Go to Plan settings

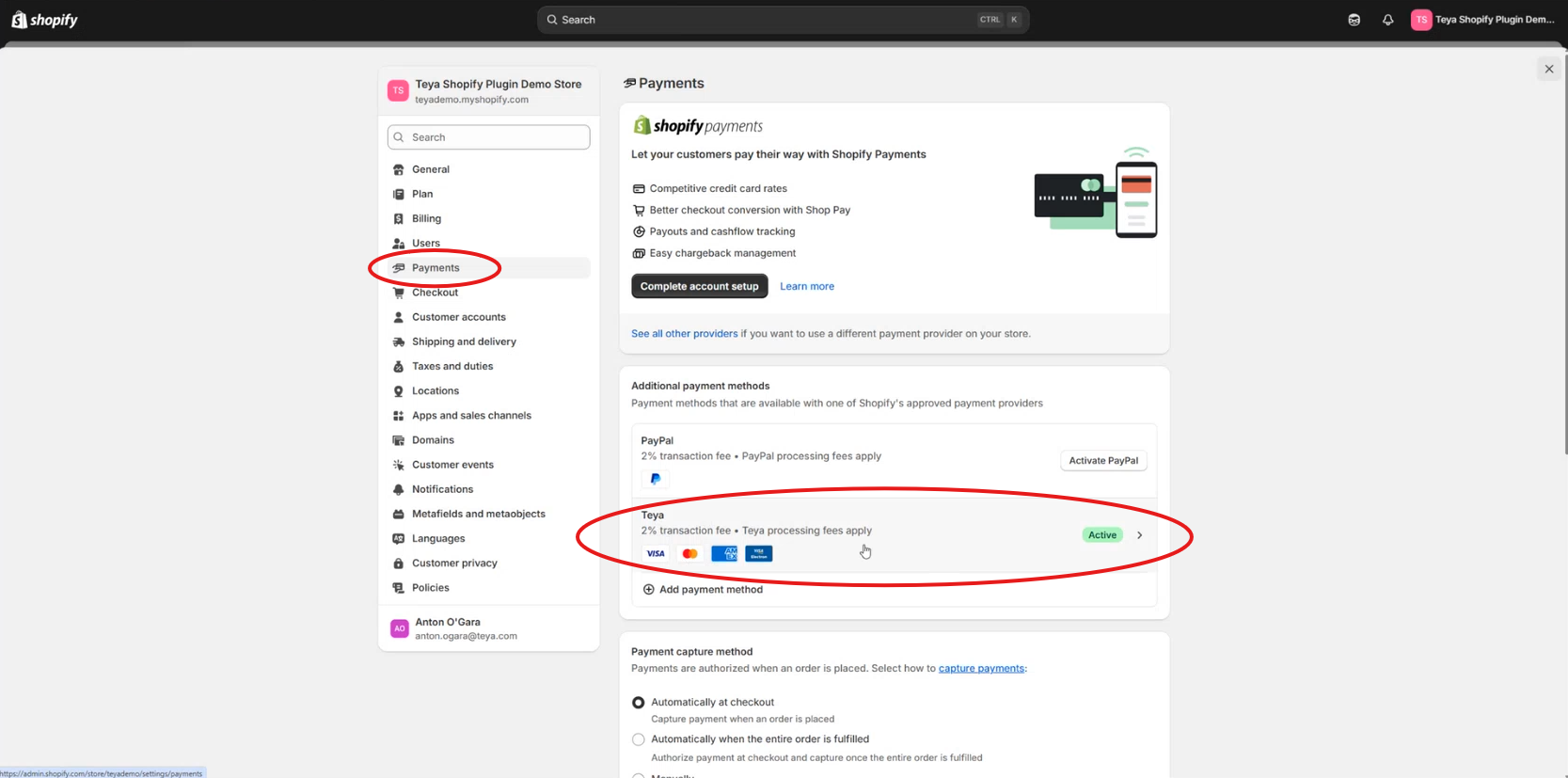coord(489,195)
